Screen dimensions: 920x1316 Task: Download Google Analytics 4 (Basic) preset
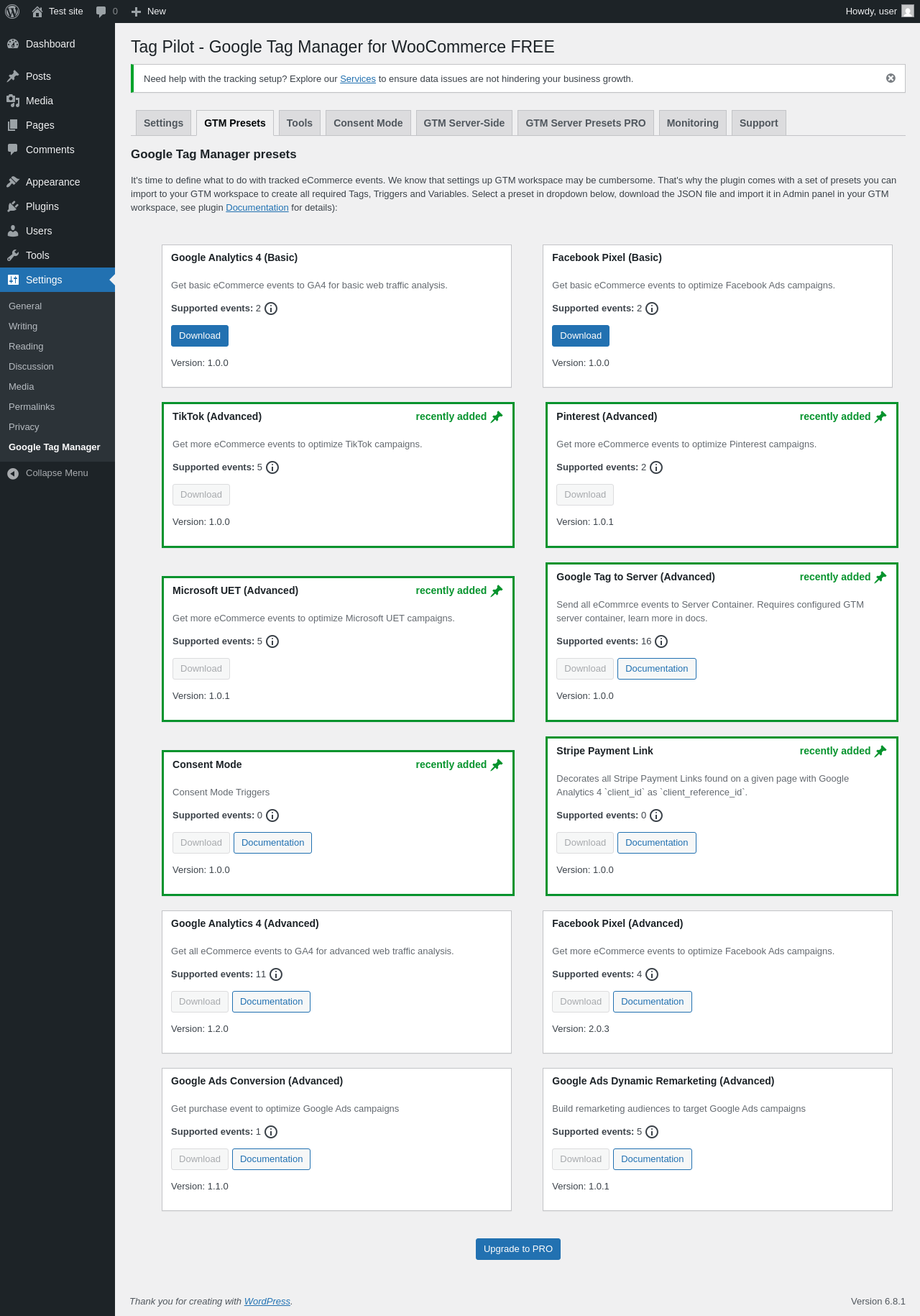[x=200, y=336]
